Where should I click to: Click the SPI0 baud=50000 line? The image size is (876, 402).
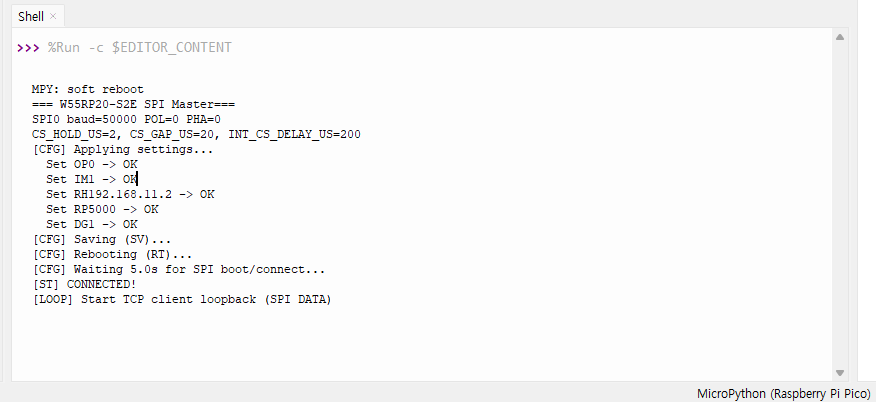click(x=126, y=119)
